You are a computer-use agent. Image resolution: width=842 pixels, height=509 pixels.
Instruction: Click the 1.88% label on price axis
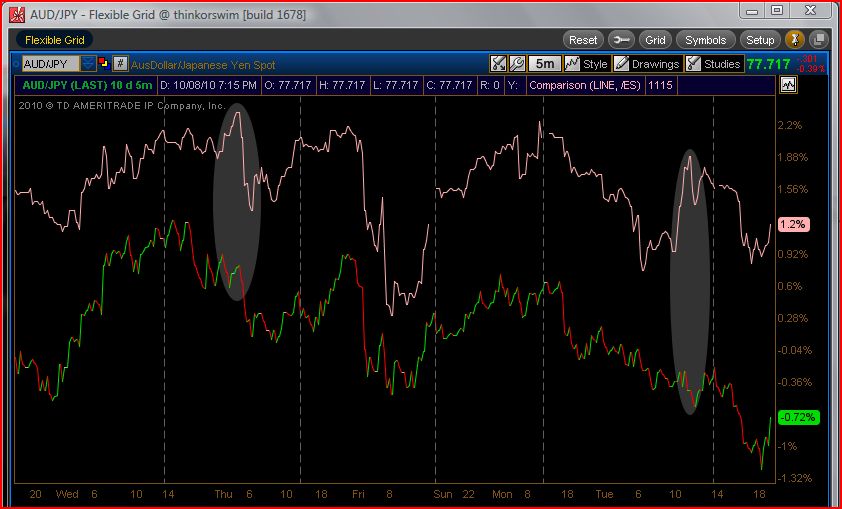pos(793,157)
